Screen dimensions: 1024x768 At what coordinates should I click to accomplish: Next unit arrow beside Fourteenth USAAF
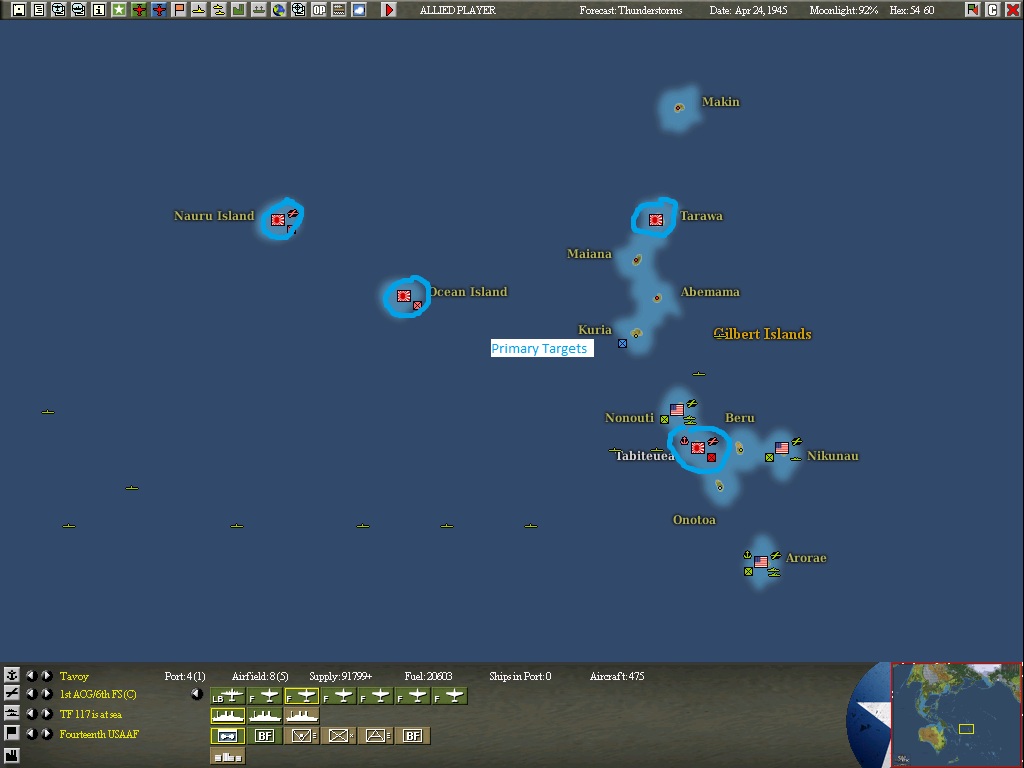[x=46, y=733]
